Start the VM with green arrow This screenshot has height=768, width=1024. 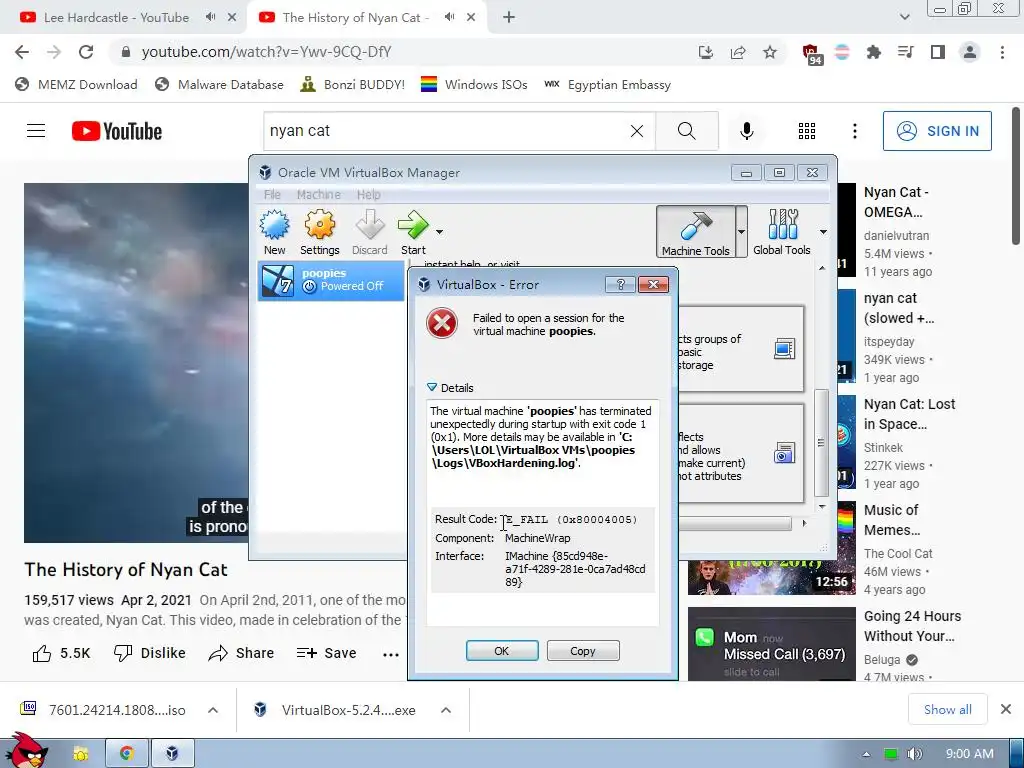click(x=413, y=232)
